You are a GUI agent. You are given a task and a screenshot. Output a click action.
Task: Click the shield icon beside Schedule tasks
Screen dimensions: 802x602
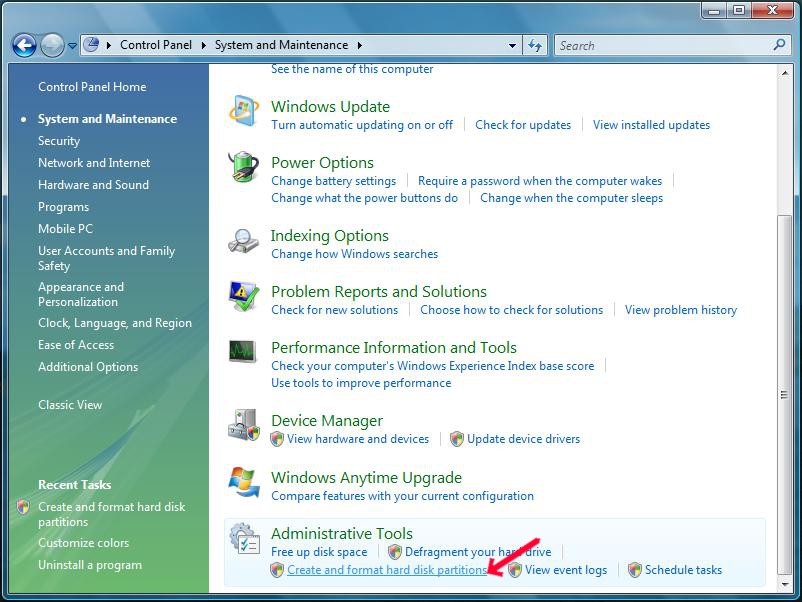point(635,570)
